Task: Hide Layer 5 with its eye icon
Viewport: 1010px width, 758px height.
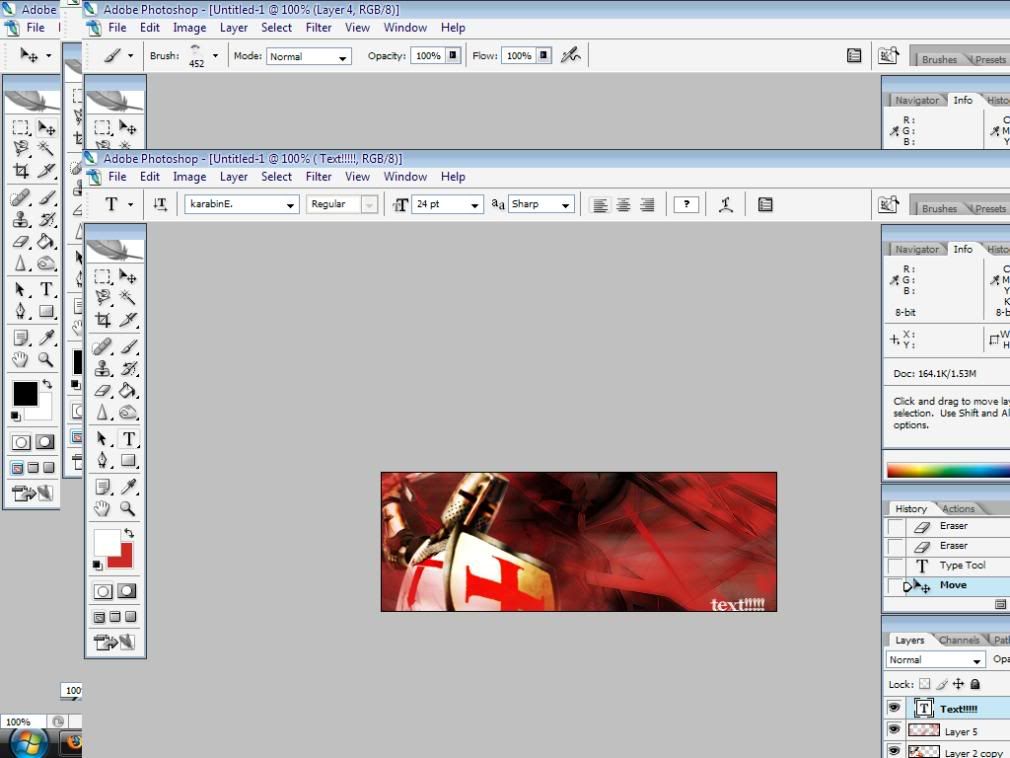Action: click(894, 730)
